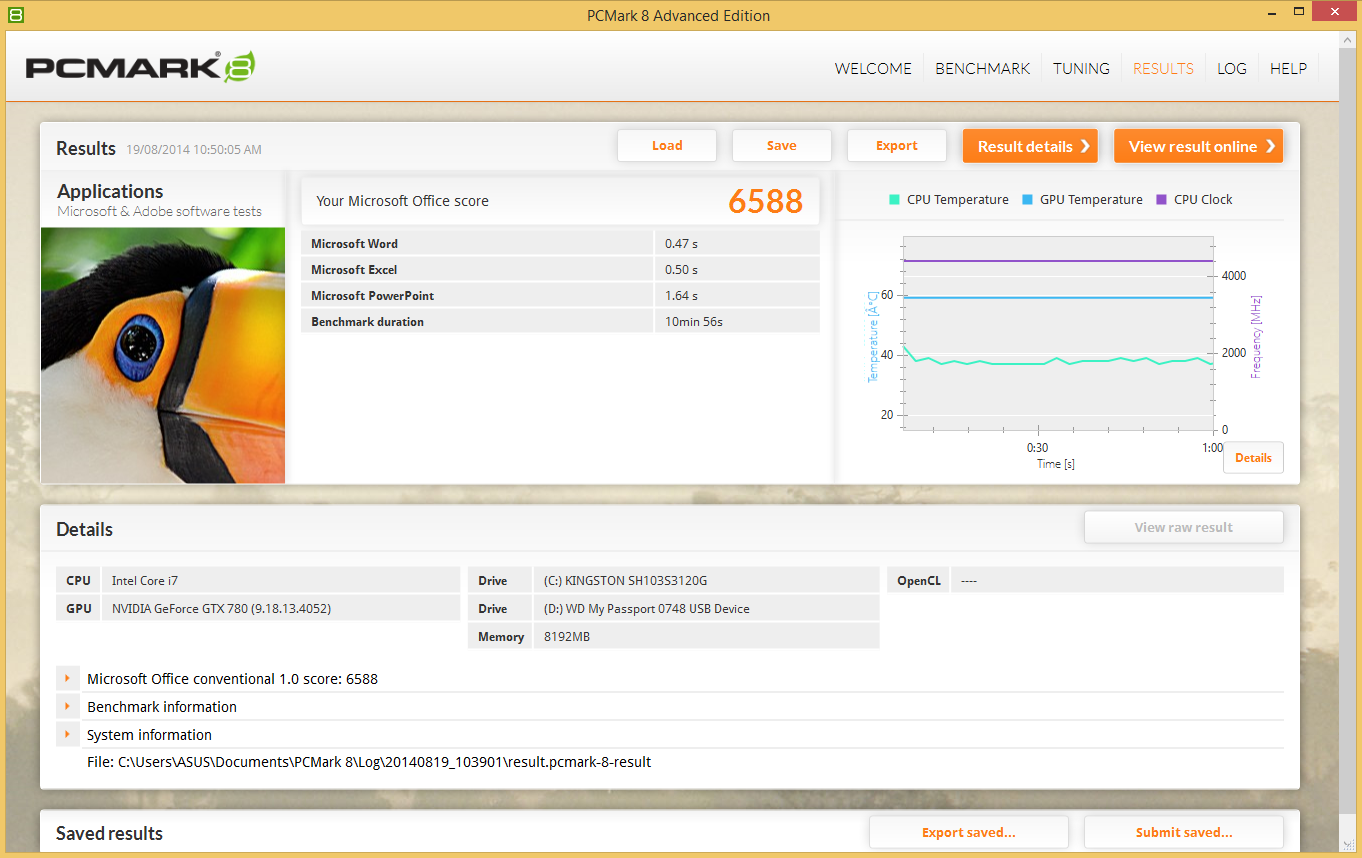This screenshot has height=858, width=1362.
Task: Click View result online
Action: tap(1198, 146)
